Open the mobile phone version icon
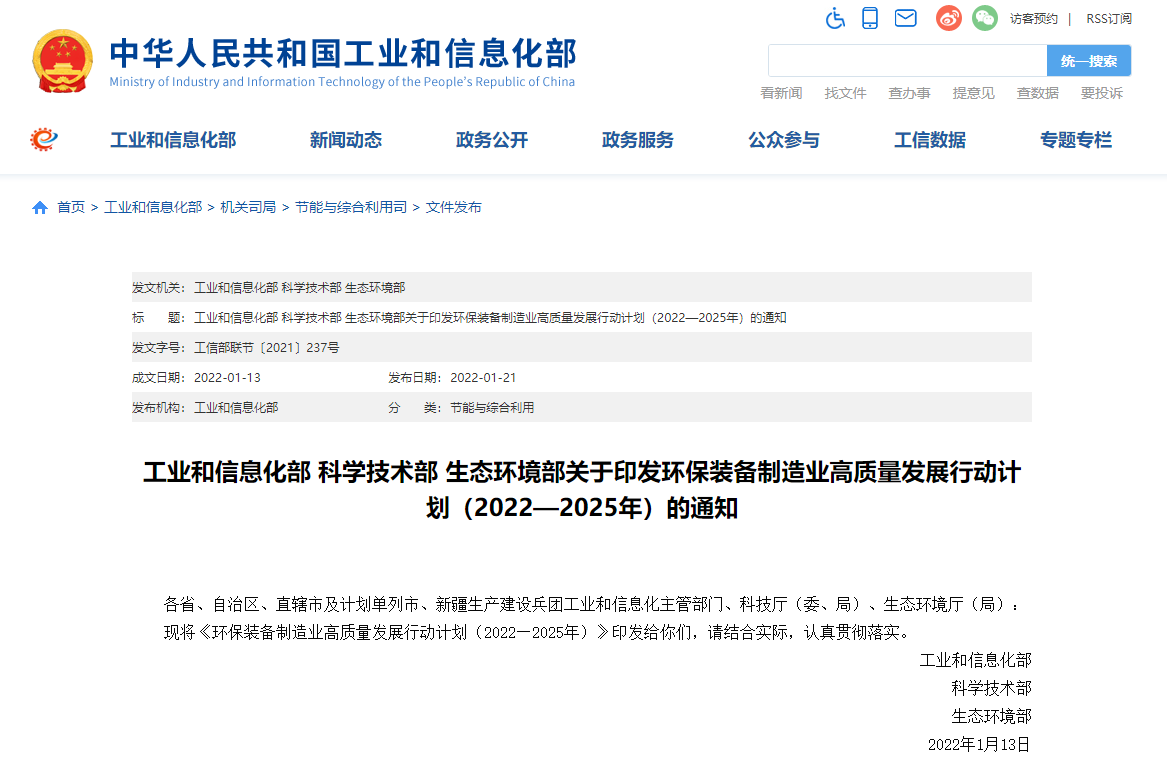Image resolution: width=1167 pixels, height=768 pixels. (x=870, y=18)
